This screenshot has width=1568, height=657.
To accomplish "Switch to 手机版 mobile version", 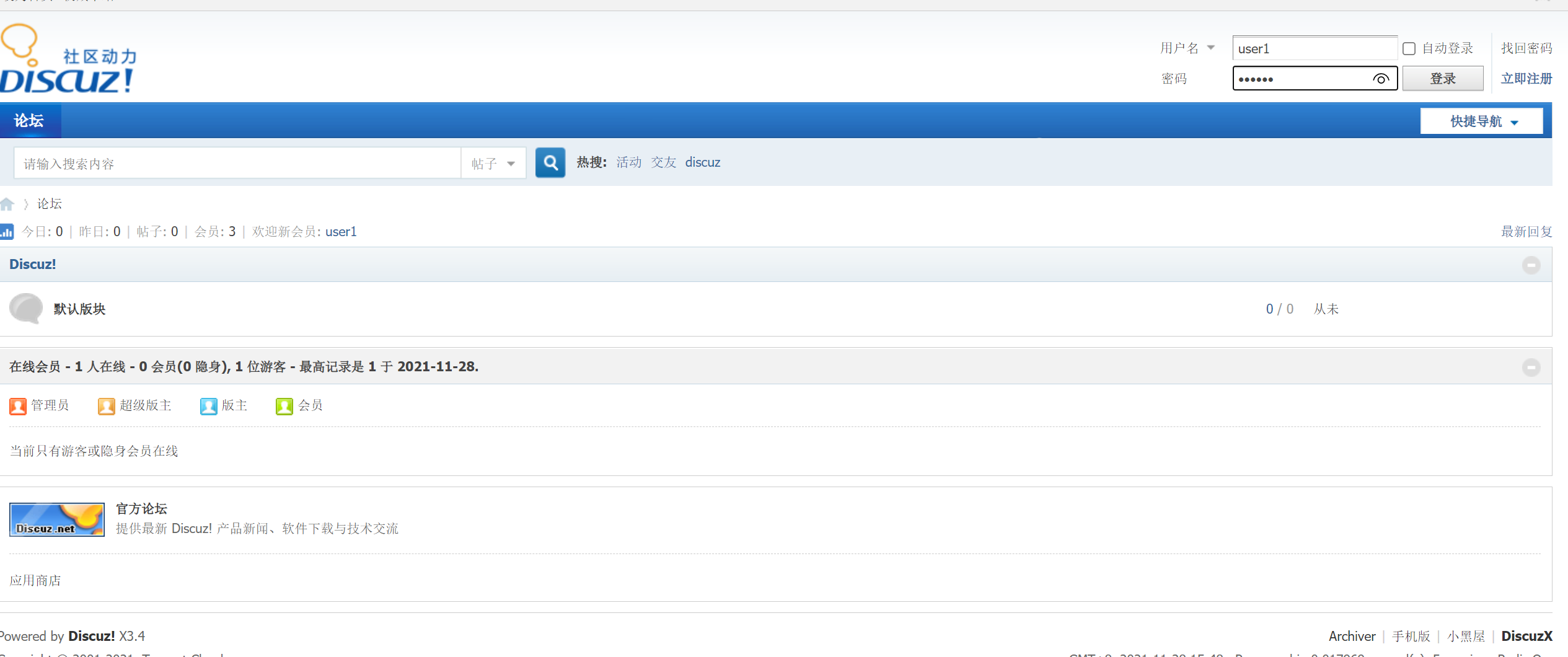I will (x=1411, y=637).
